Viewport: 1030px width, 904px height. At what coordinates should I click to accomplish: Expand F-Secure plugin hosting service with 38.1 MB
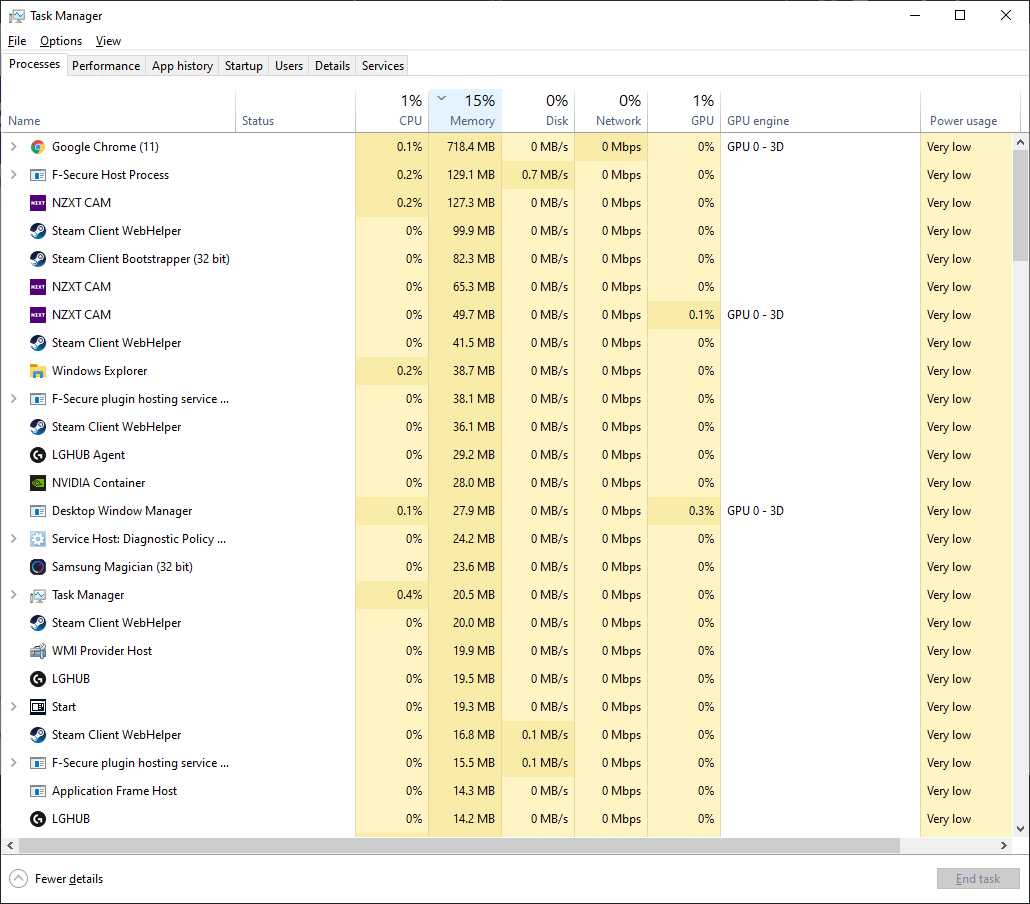[x=13, y=399]
